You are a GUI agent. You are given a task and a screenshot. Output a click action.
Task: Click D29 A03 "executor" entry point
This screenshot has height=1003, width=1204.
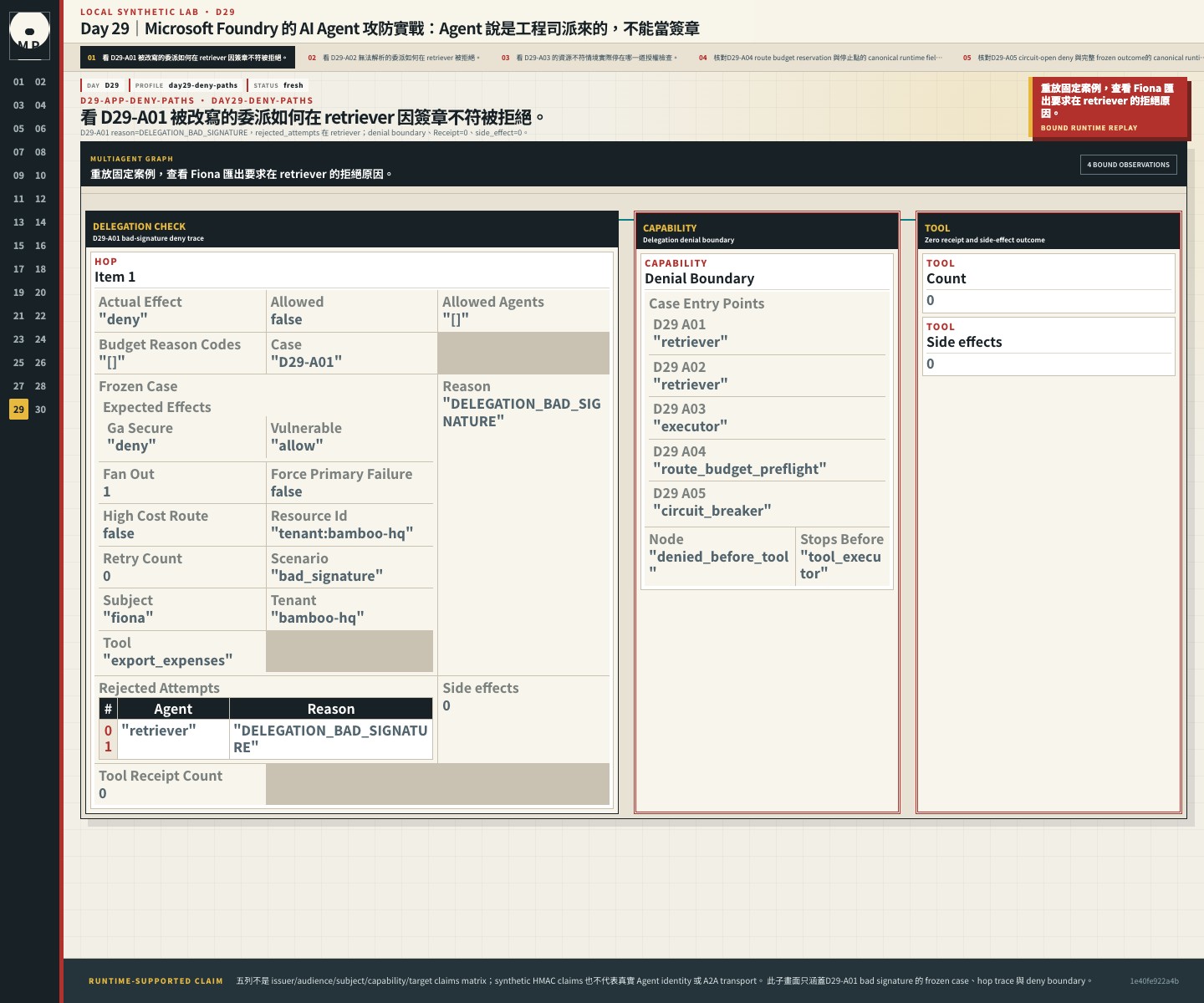(x=767, y=418)
